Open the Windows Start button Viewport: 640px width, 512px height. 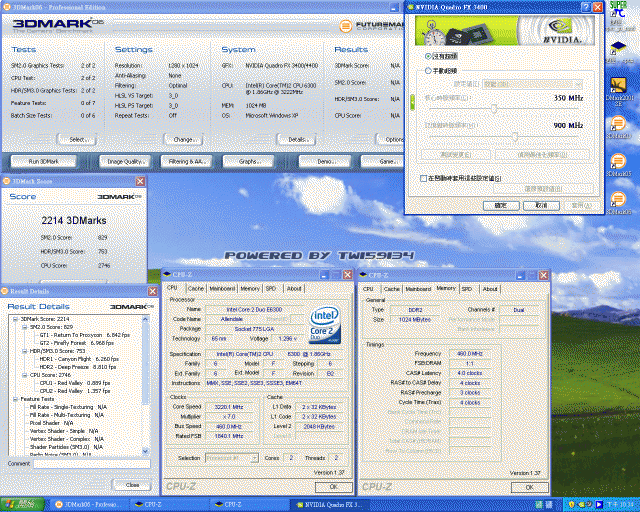22,505
